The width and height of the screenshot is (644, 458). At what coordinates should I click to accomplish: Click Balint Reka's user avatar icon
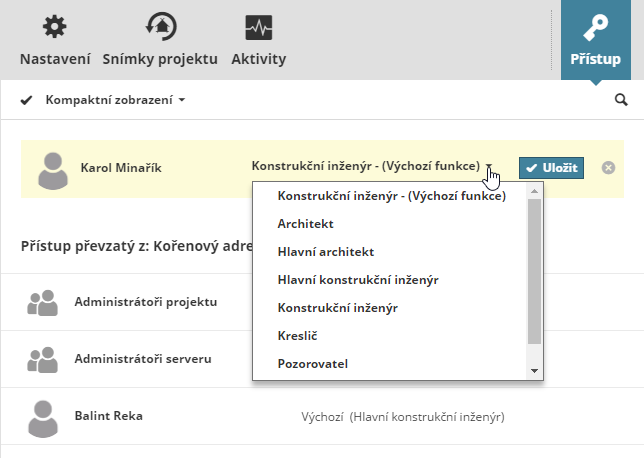[x=42, y=417]
